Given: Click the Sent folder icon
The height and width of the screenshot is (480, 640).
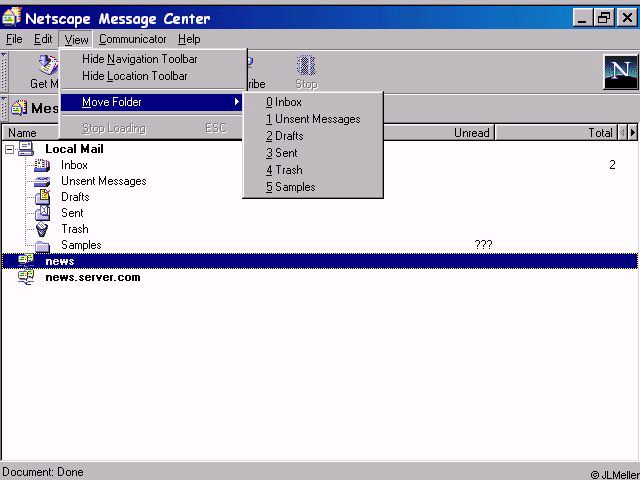Looking at the screenshot, I should click(x=42, y=213).
